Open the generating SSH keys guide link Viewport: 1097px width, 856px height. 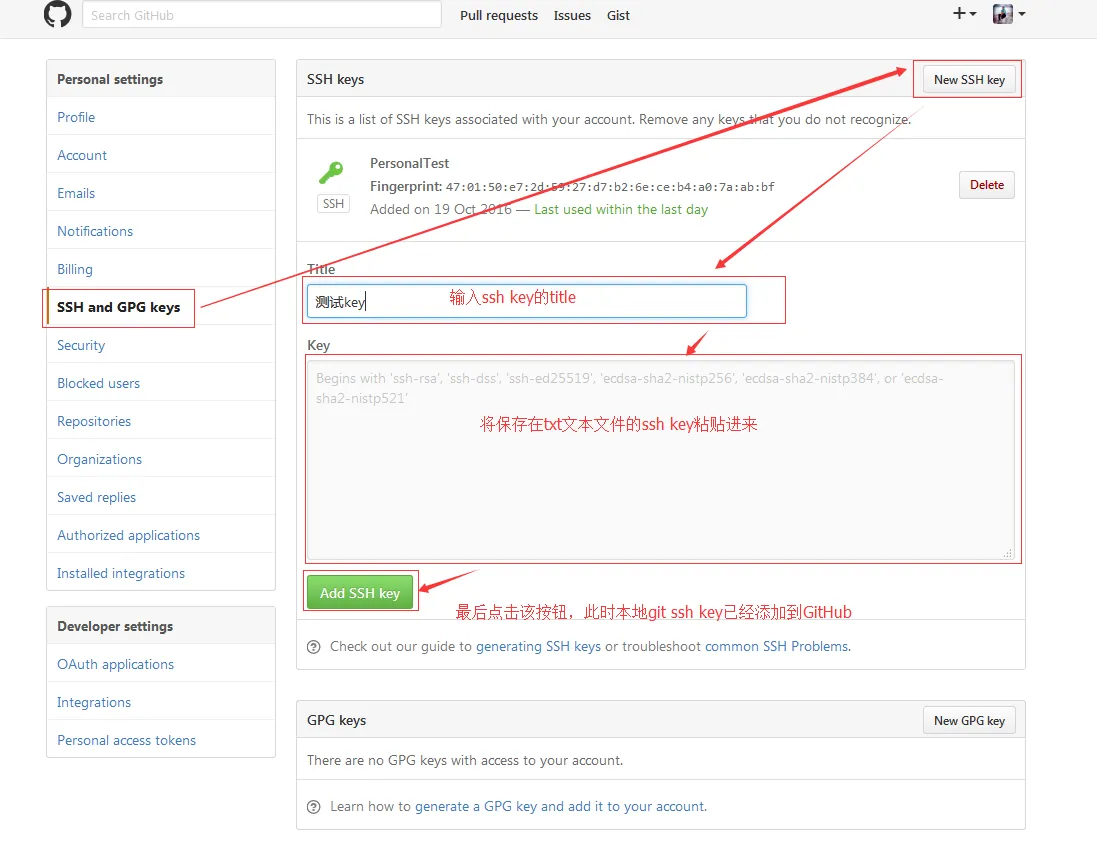tap(538, 646)
